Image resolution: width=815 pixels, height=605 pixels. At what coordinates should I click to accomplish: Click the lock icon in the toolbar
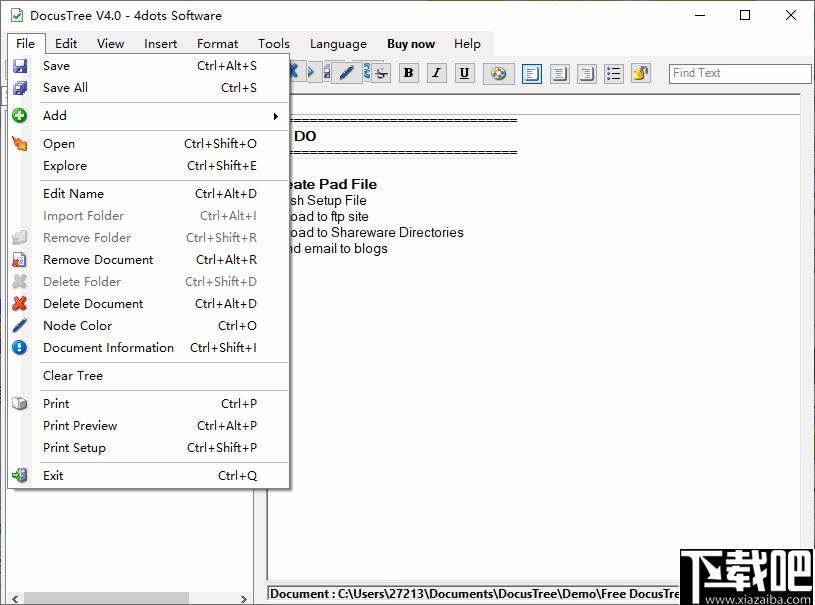tap(641, 73)
